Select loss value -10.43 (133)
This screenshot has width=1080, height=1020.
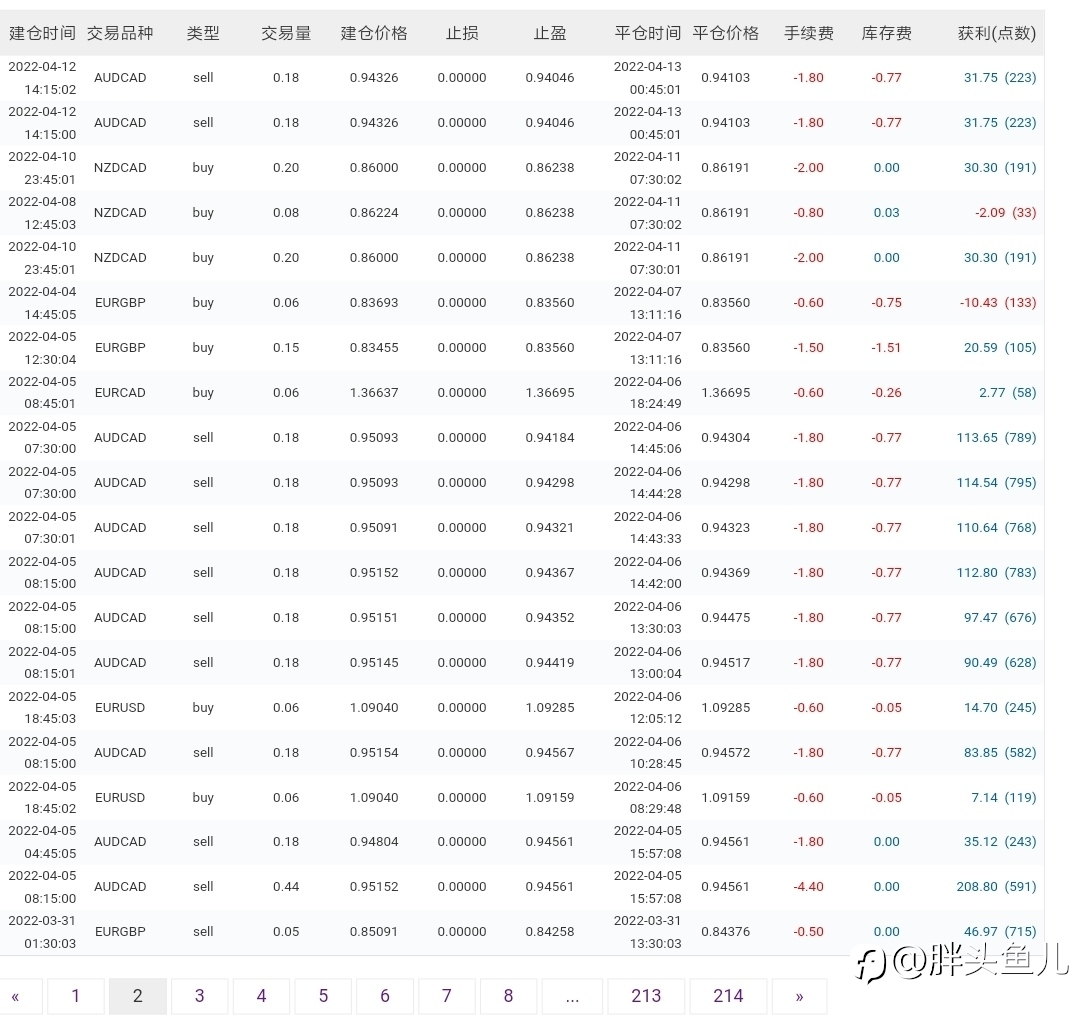[998, 302]
